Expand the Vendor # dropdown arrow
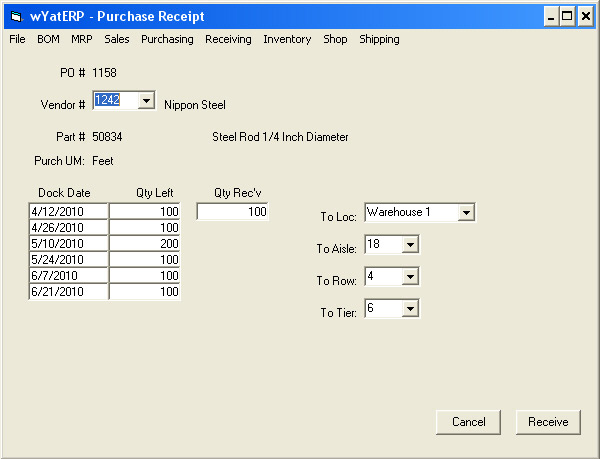Screen dimensions: 600x459 pyautogui.click(x=146, y=101)
